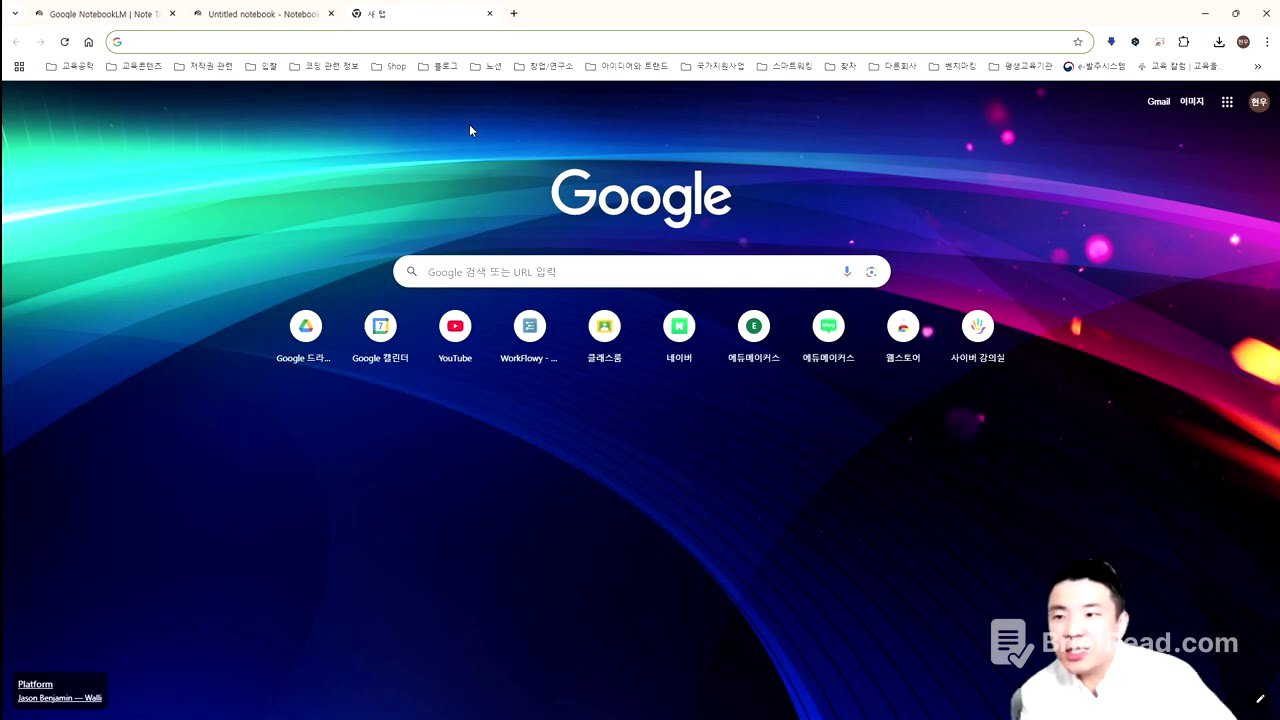Close the Google NotebookLM tab
1280x720 pixels.
(173, 14)
